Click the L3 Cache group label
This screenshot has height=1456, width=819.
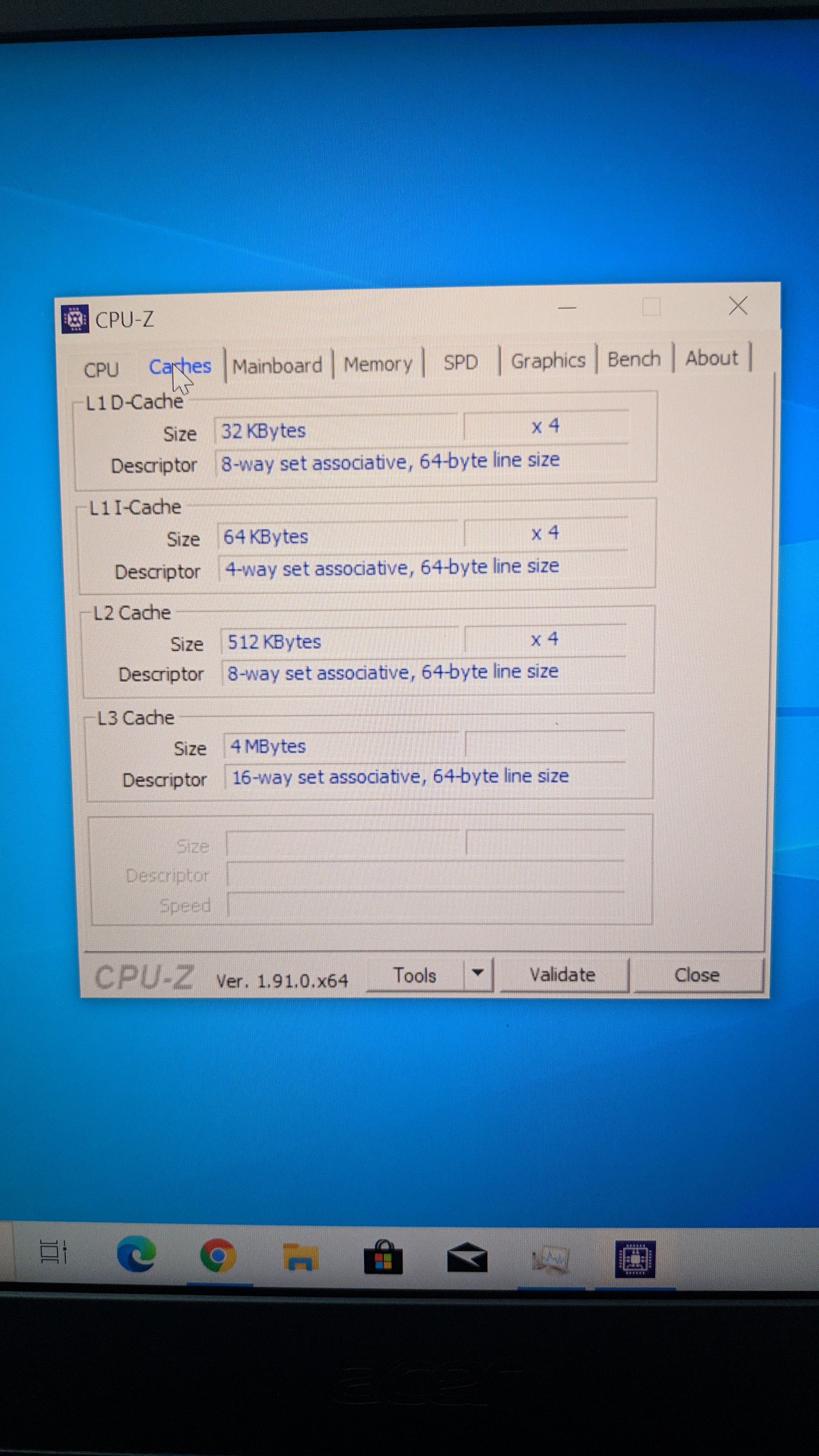point(136,718)
